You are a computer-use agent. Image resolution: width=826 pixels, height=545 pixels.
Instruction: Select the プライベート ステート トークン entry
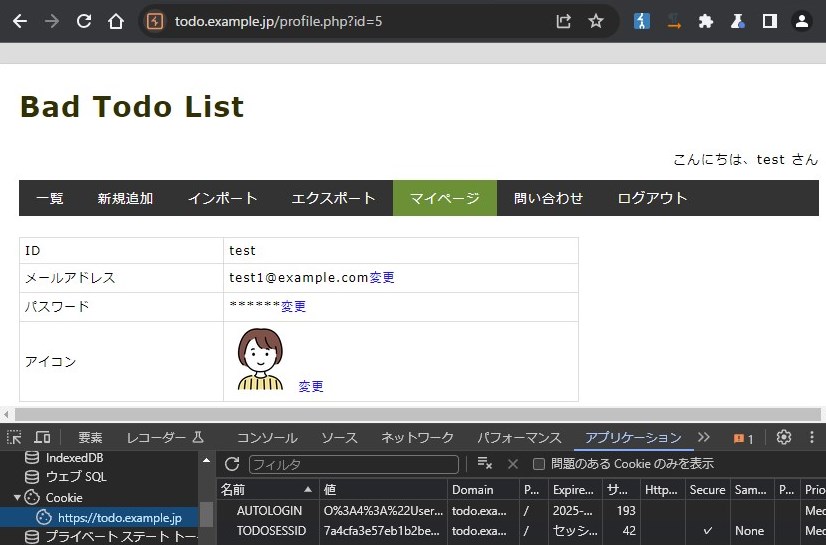111,537
